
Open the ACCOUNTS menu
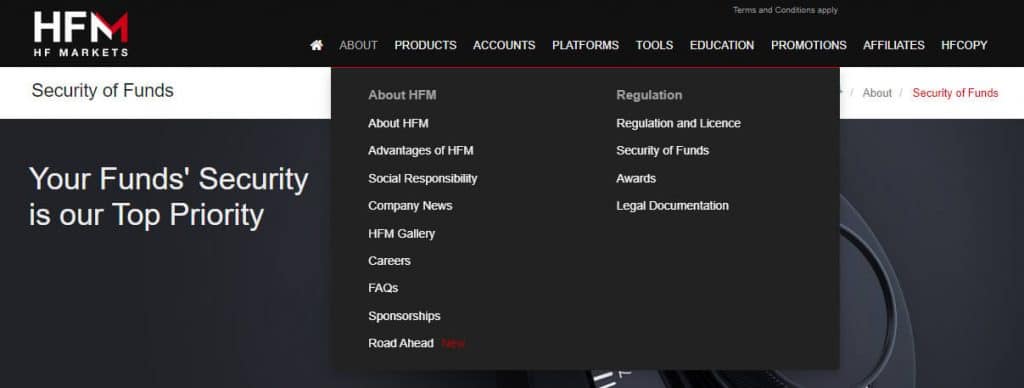(504, 45)
